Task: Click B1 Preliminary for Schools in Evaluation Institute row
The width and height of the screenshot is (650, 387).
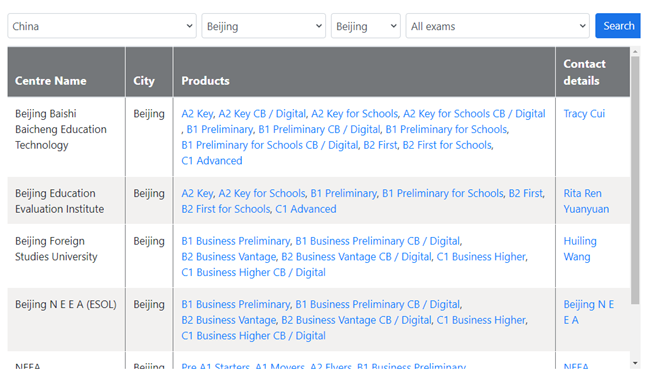Action: [x=443, y=193]
